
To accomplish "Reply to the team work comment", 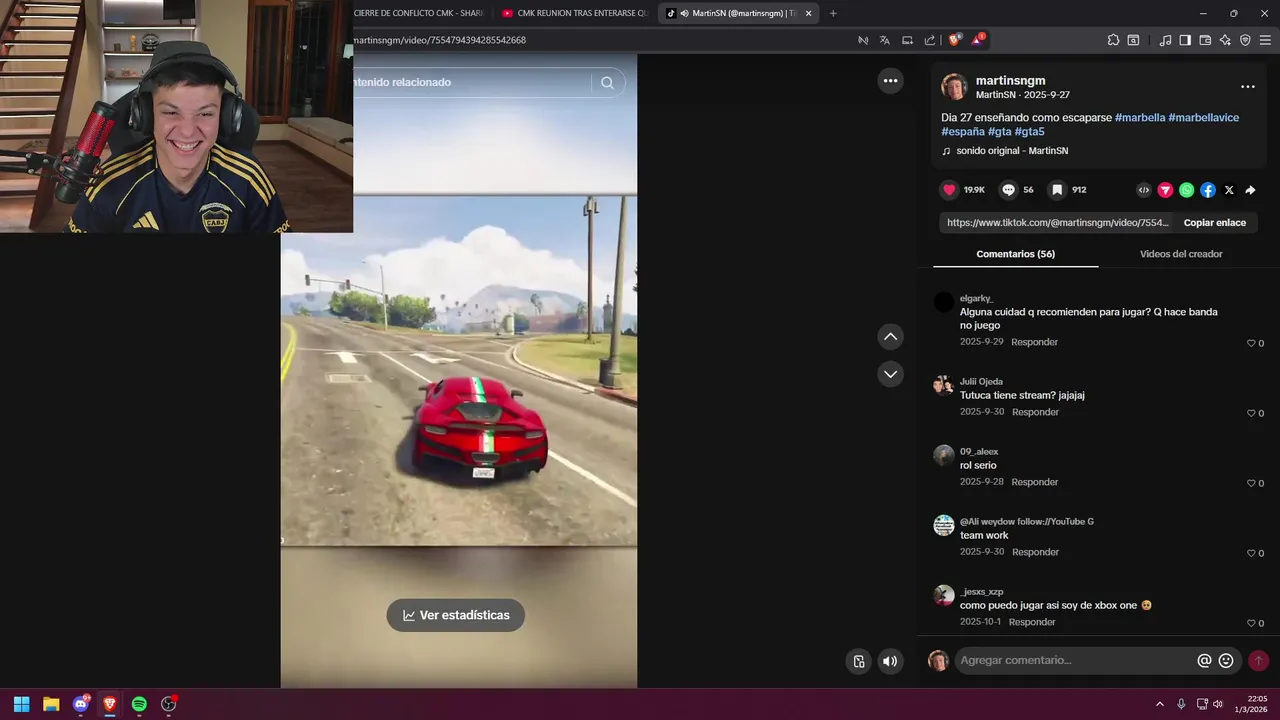I will [x=1035, y=552].
